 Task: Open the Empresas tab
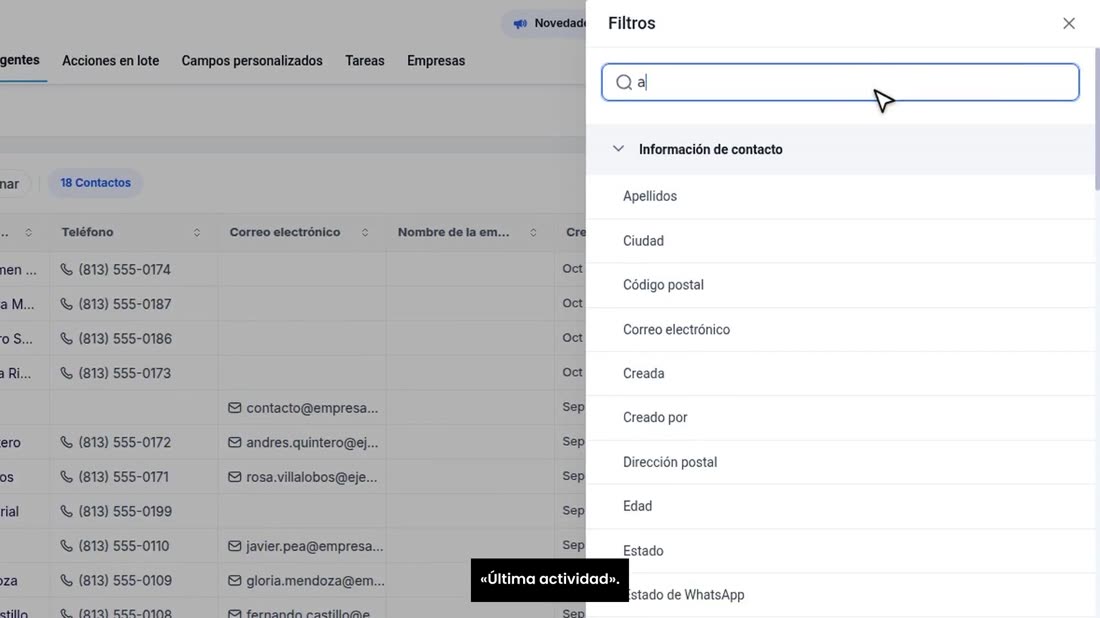[x=436, y=61]
